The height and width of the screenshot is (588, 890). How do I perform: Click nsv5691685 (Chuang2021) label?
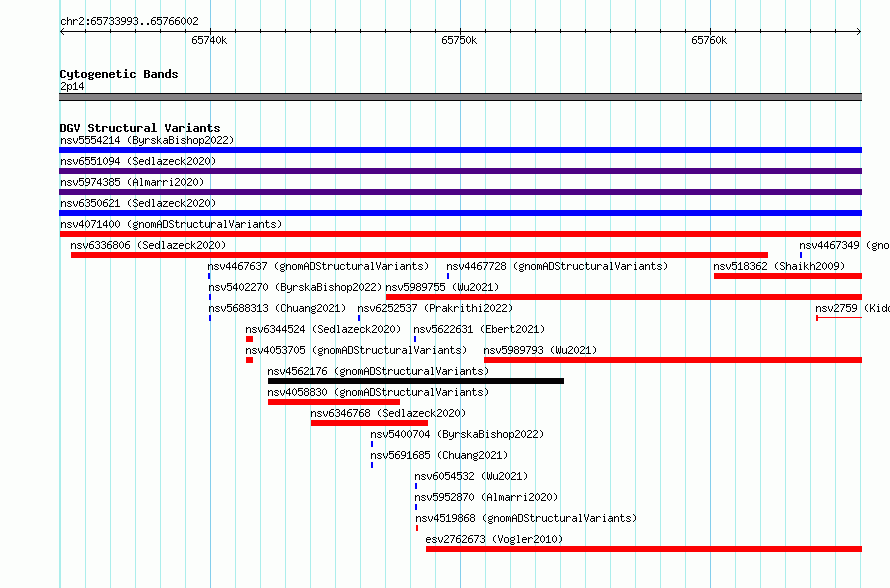(x=439, y=455)
